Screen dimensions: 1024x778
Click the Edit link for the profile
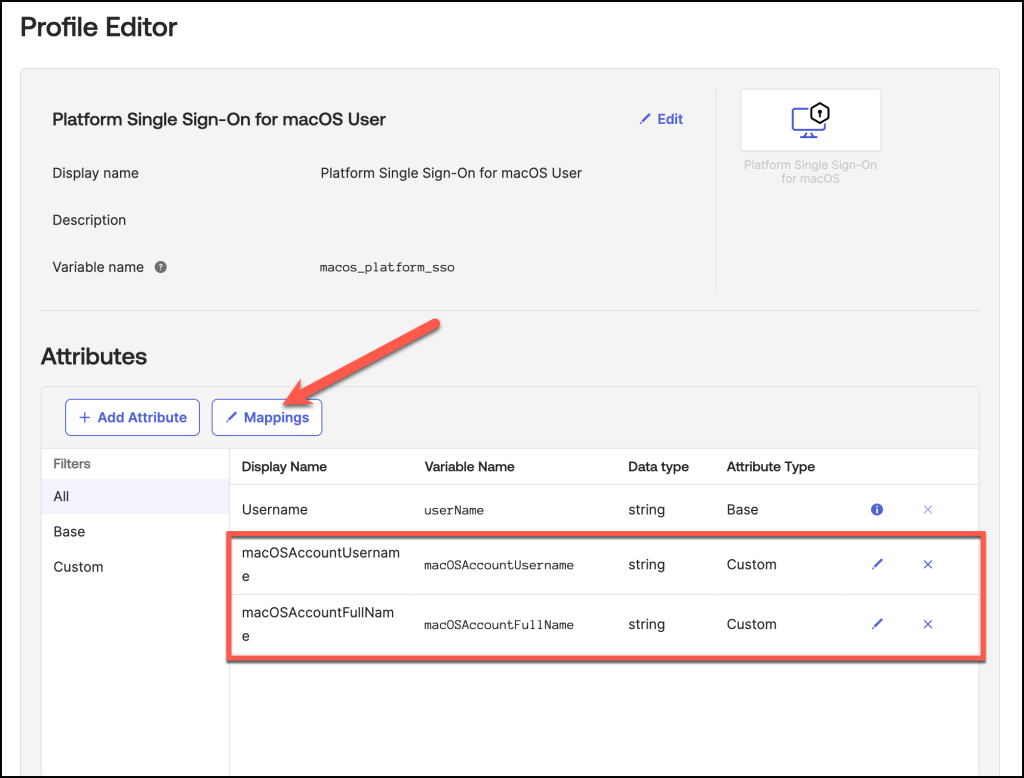click(661, 119)
